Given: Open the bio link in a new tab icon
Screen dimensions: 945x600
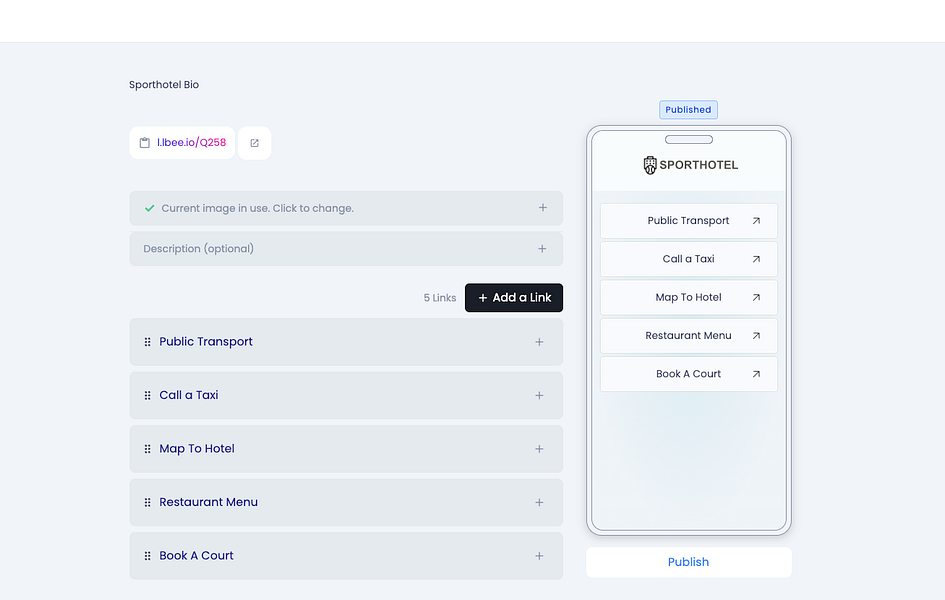Looking at the screenshot, I should click(x=254, y=142).
